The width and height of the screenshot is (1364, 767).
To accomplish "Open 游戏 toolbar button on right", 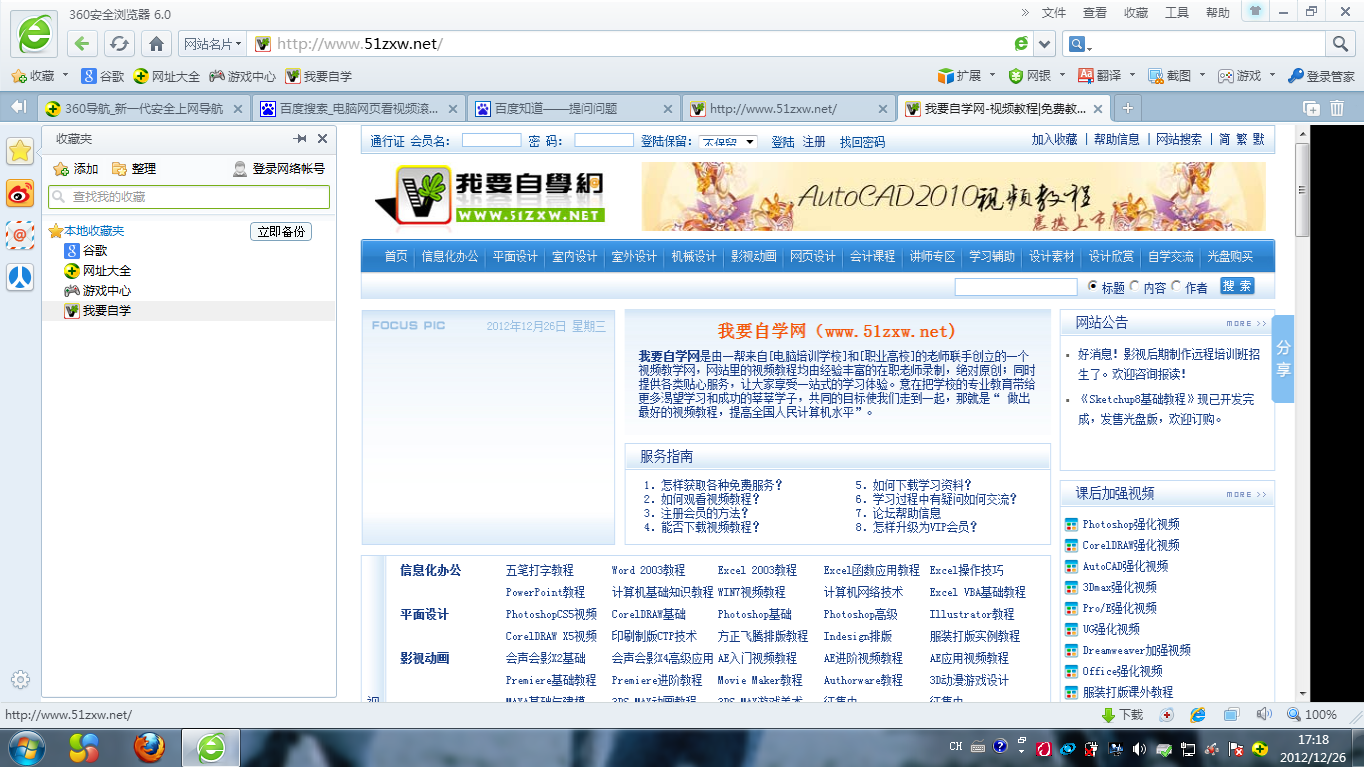I will tap(1239, 75).
